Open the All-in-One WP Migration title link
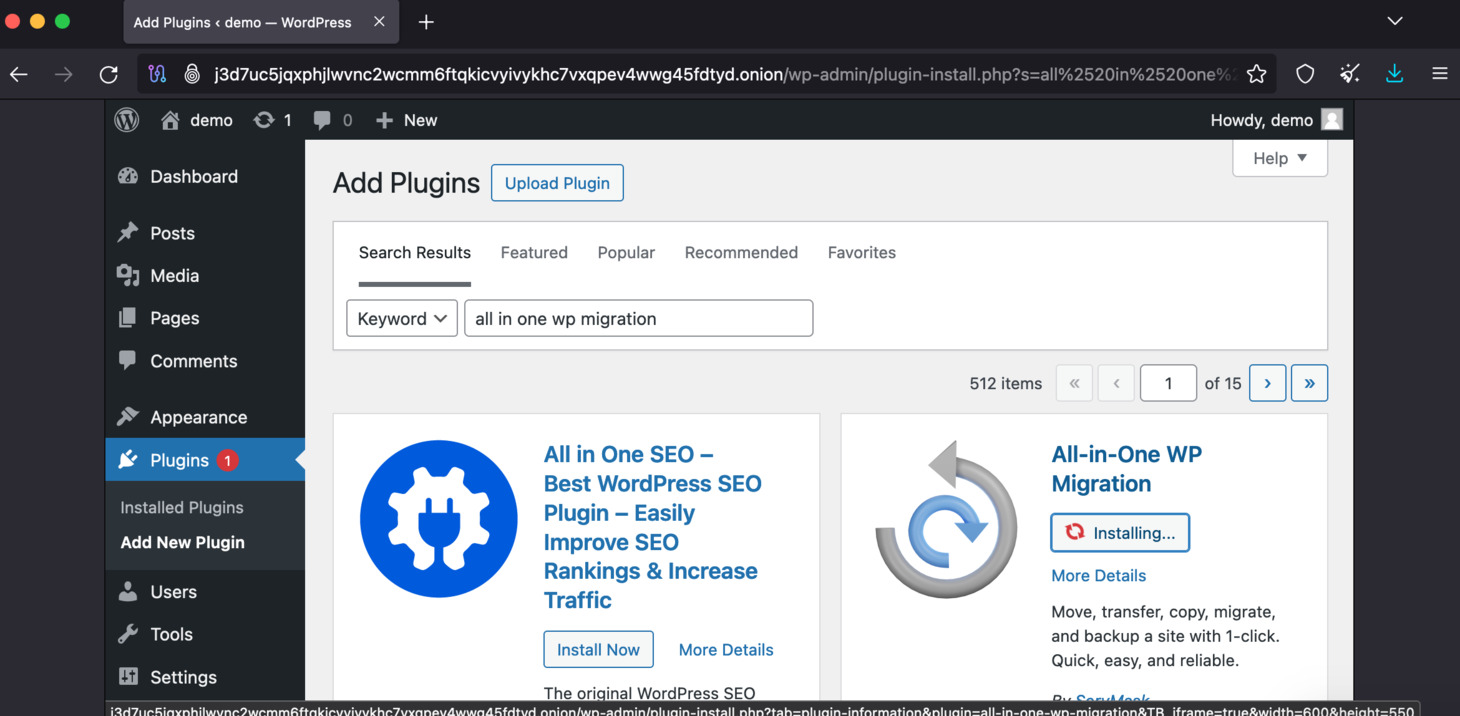This screenshot has height=716, width=1460. (x=1126, y=469)
